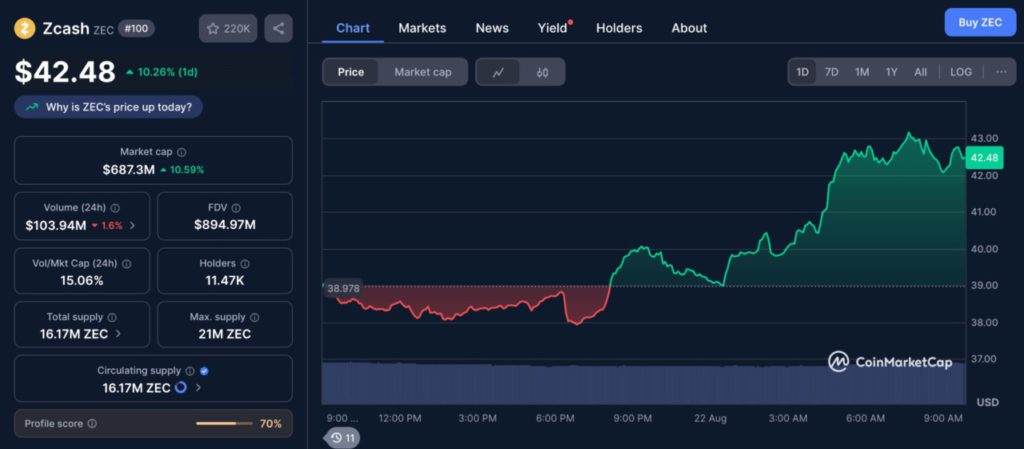Click the Market cap info icon
This screenshot has width=1024, height=449.
[x=181, y=152]
